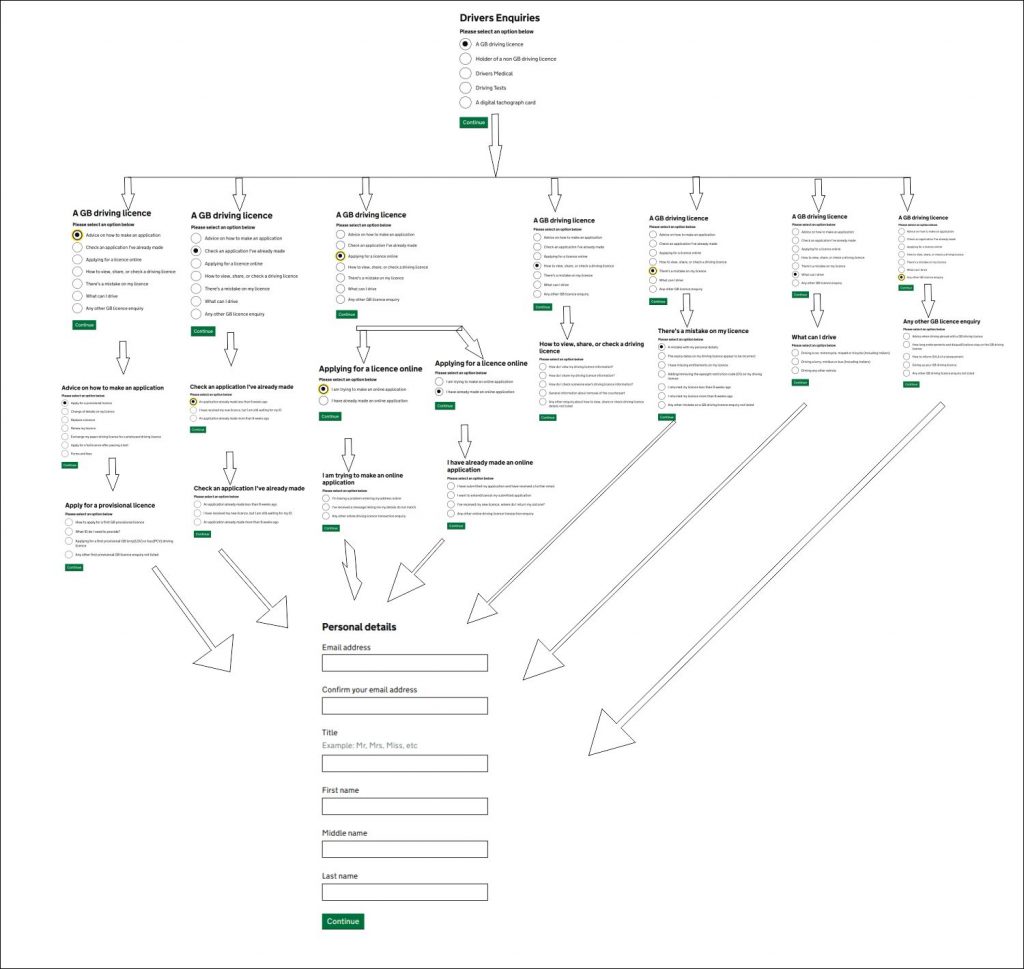Image resolution: width=1024 pixels, height=969 pixels.
Task: Click Continue in 'Apply for a provisional licence' form
Action: pyautogui.click(x=74, y=567)
